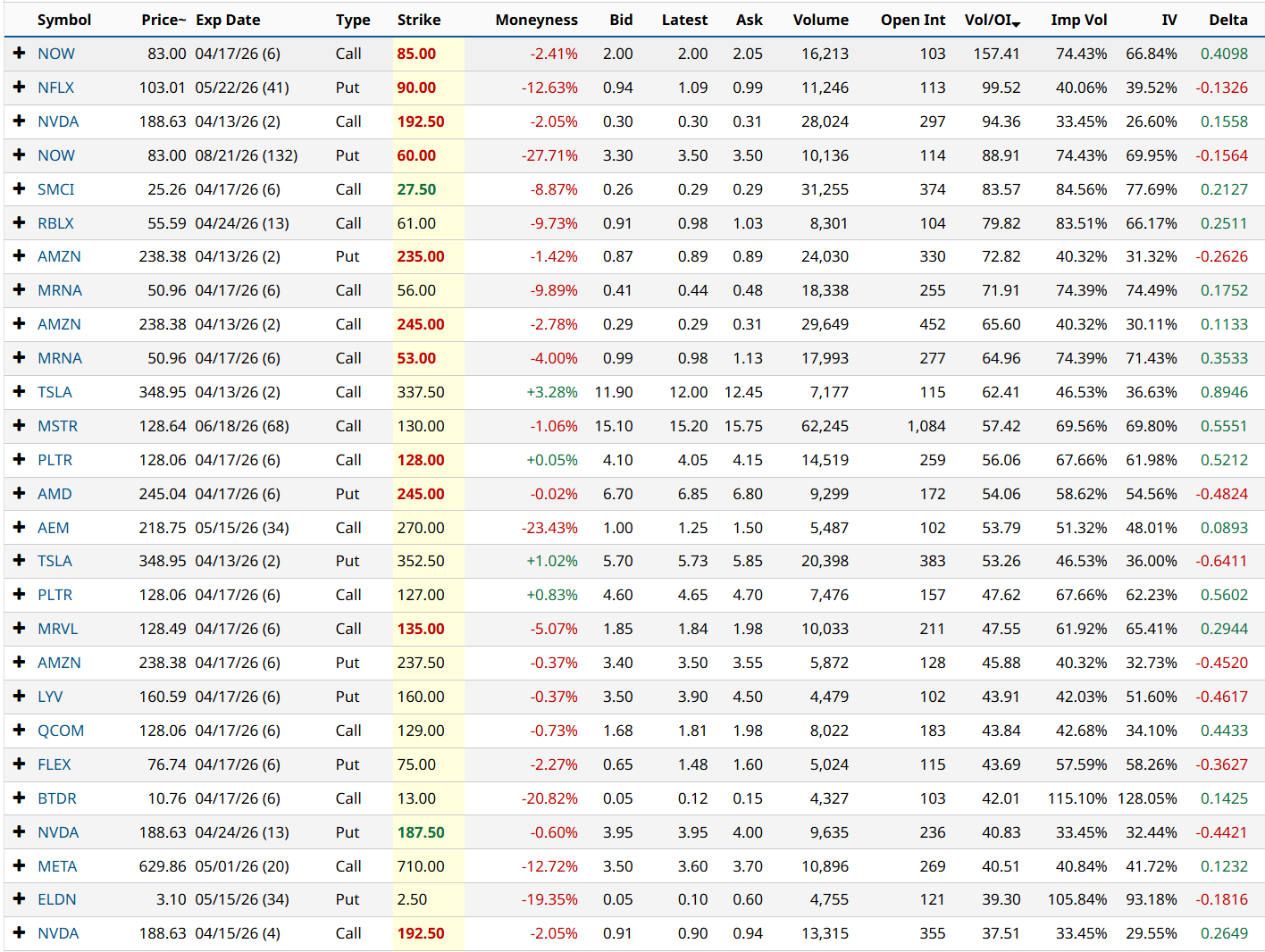This screenshot has width=1265, height=952.
Task: Expand the NOW 60.00 put row
Action: click(19, 155)
